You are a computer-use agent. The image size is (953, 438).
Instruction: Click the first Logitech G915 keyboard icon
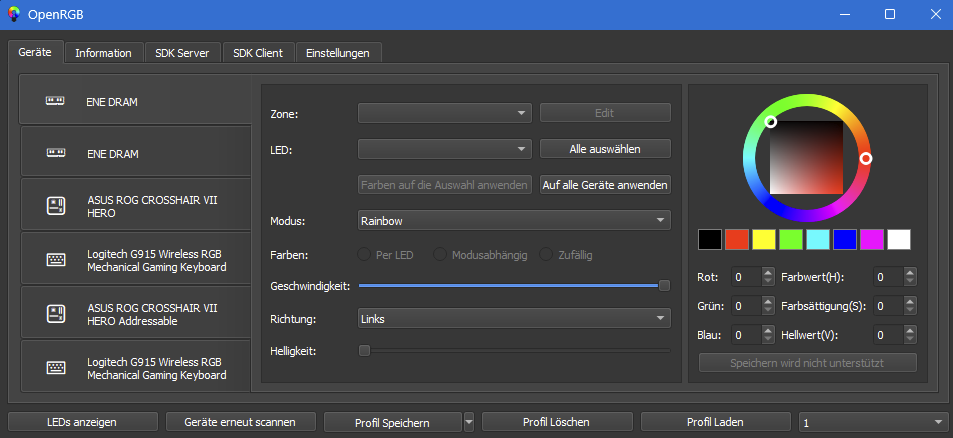[x=56, y=260]
